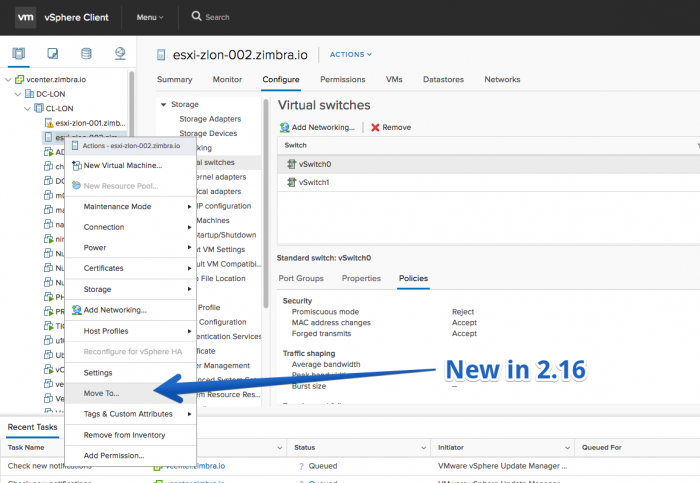Switch to the Permissions tab
The height and width of the screenshot is (483, 700).
tap(342, 79)
